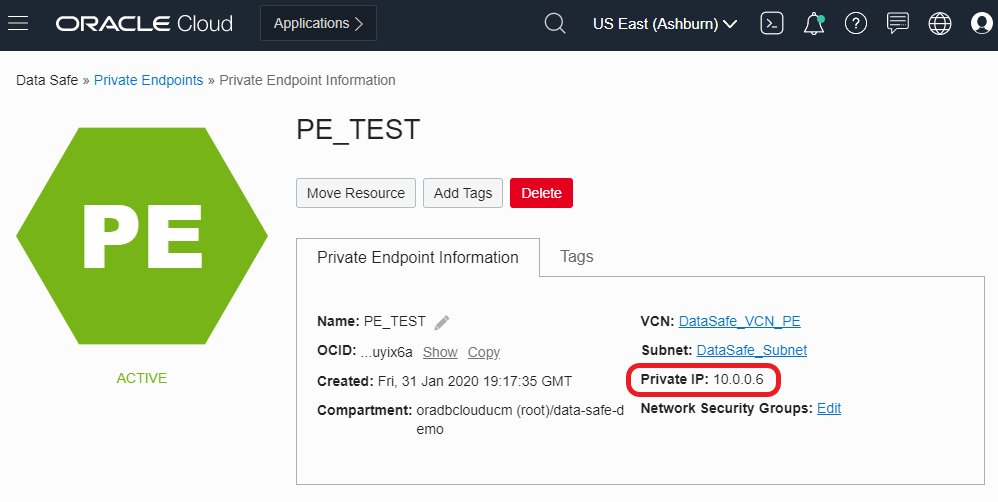Click the search magnifier icon

coord(555,23)
